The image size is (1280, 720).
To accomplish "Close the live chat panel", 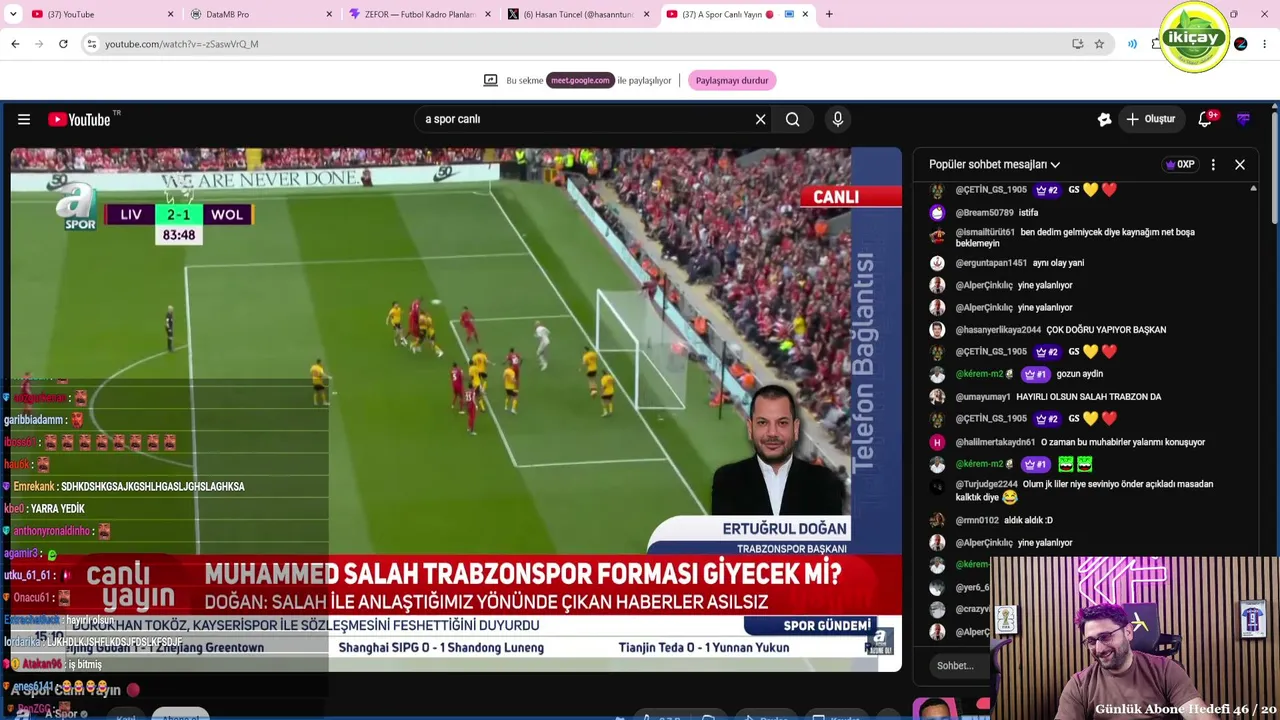I will [1240, 165].
